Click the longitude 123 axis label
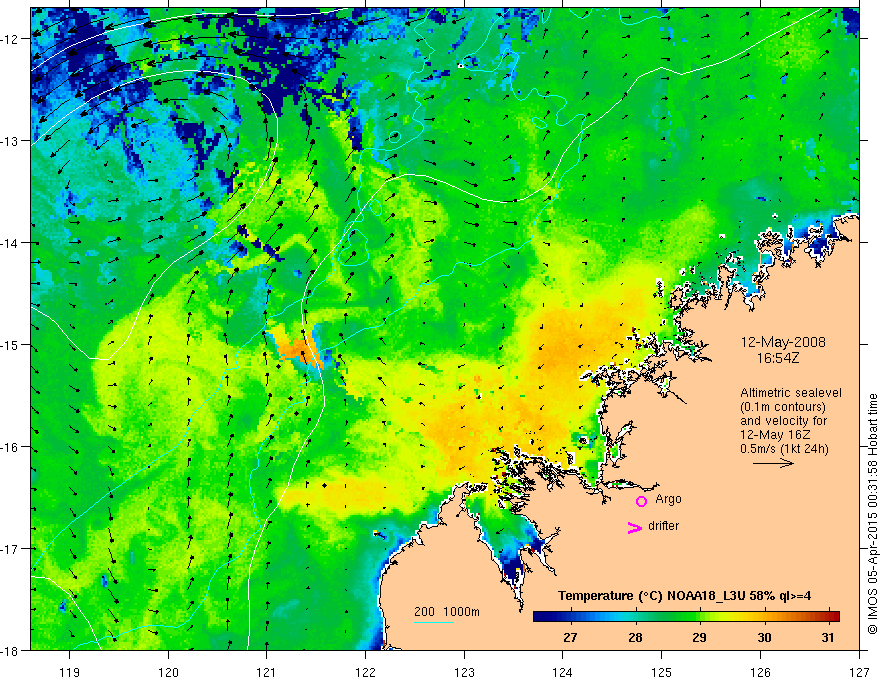 point(464,672)
